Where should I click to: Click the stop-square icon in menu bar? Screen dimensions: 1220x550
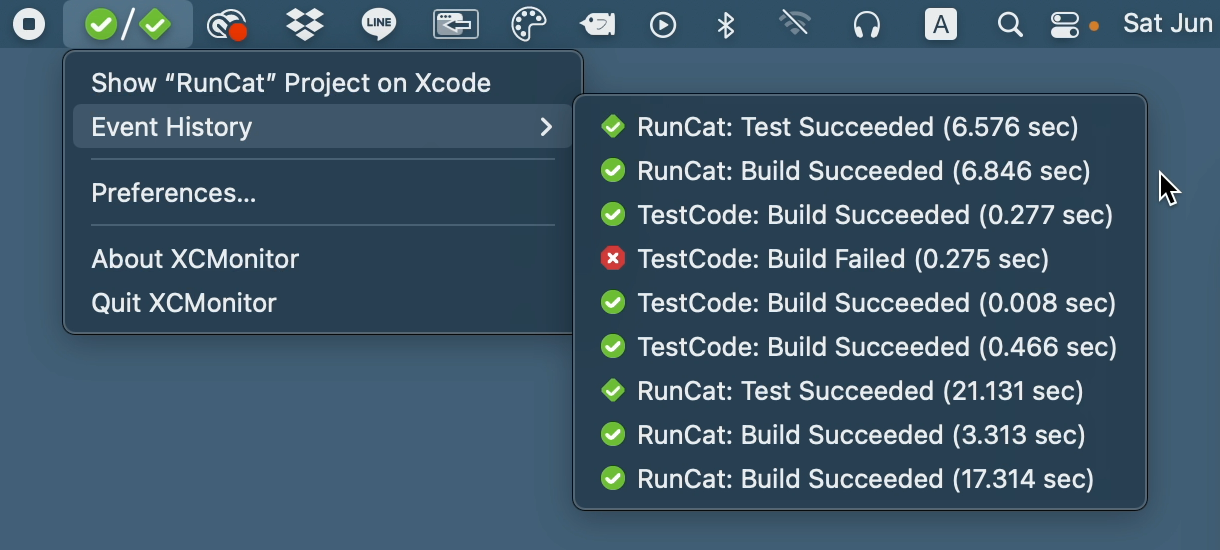30,24
